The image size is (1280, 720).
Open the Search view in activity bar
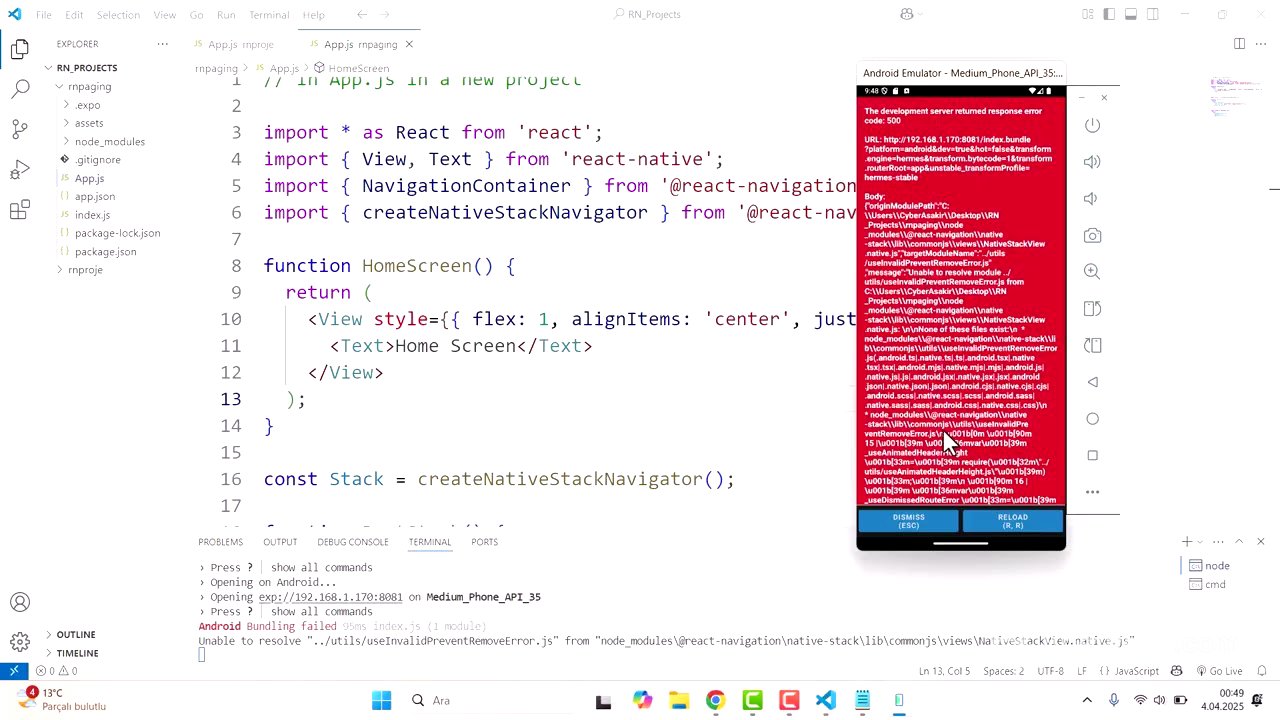(20, 89)
